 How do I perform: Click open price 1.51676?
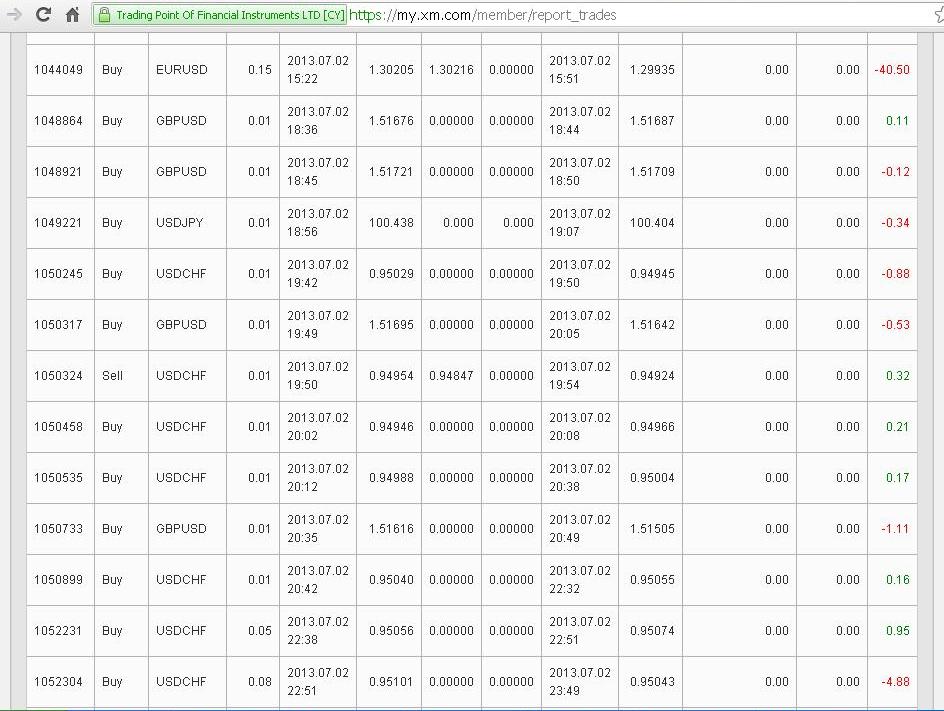coord(391,120)
